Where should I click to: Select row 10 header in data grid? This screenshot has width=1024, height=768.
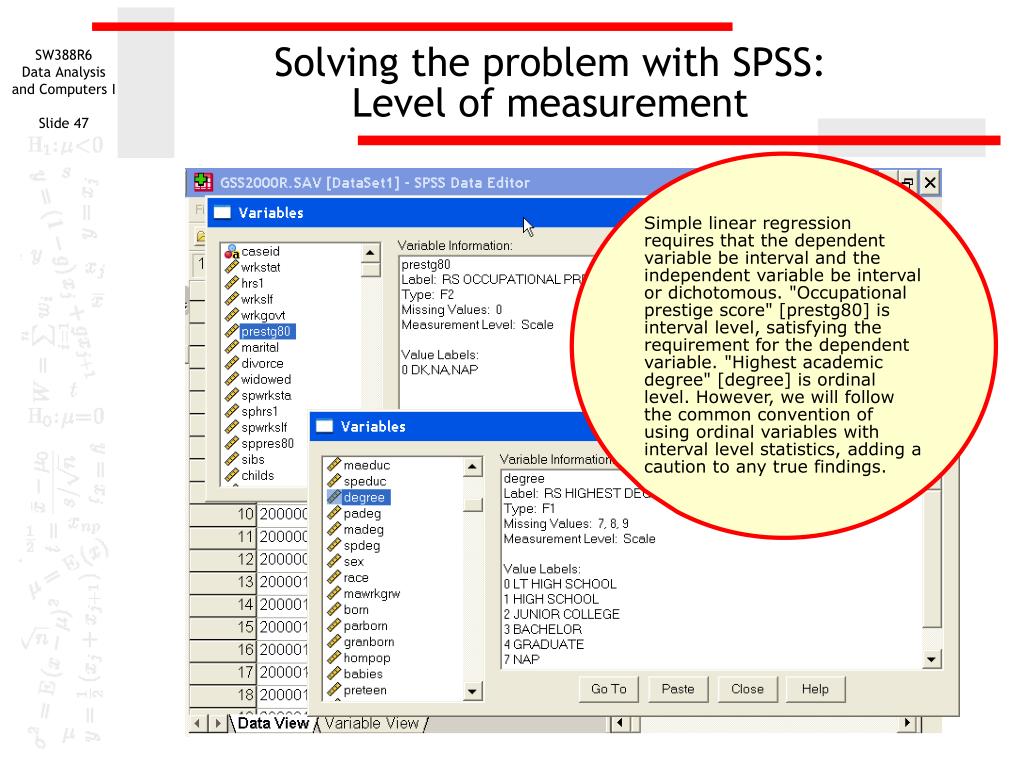pyautogui.click(x=223, y=514)
